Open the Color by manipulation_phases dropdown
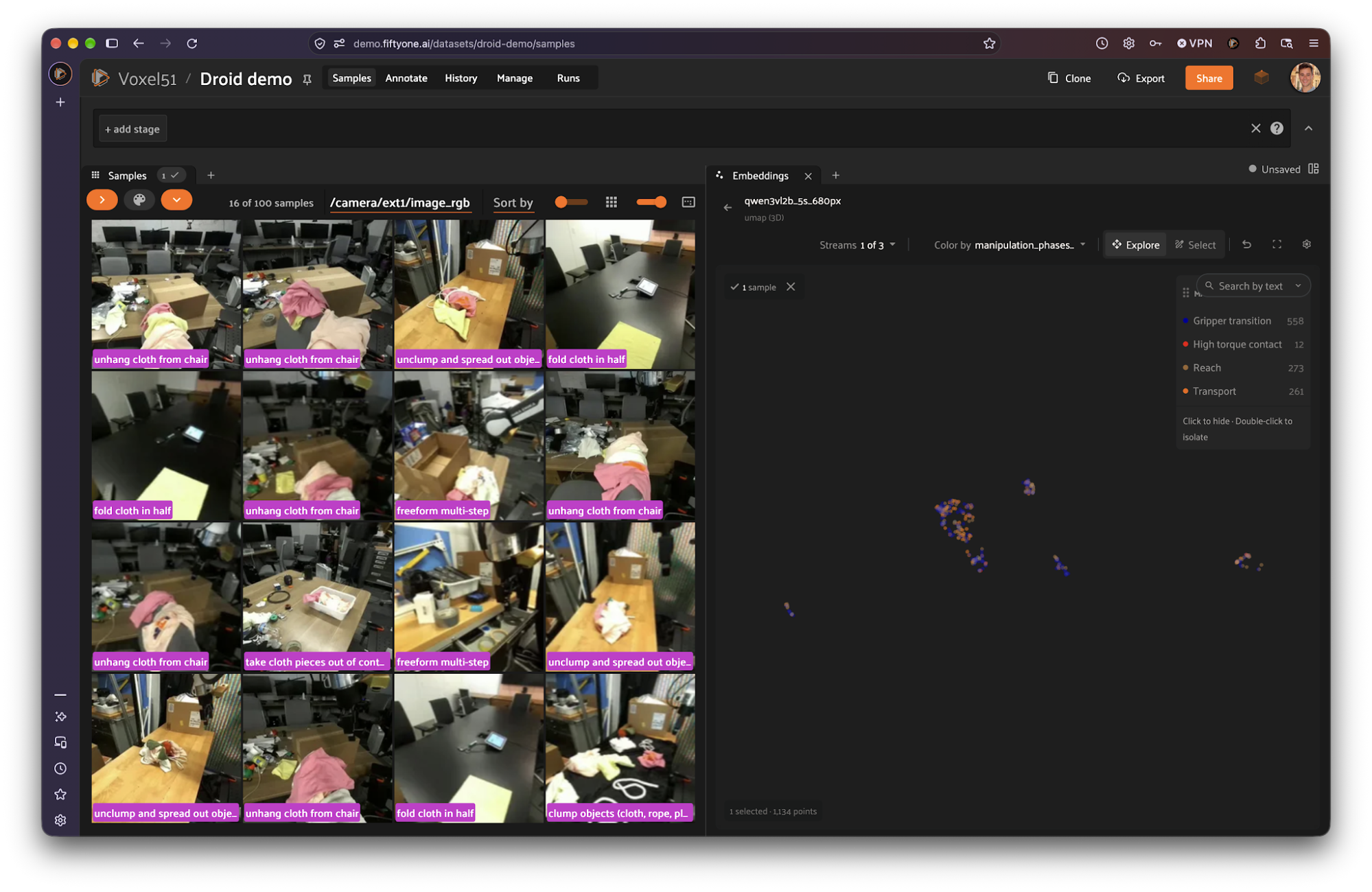The image size is (1372, 892). tap(1010, 245)
